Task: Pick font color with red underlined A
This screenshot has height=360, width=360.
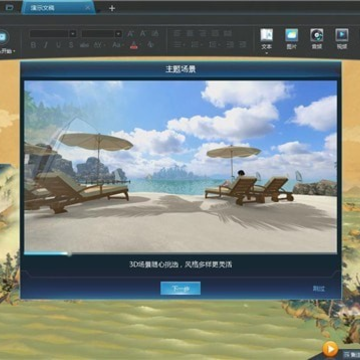Action: click(134, 45)
